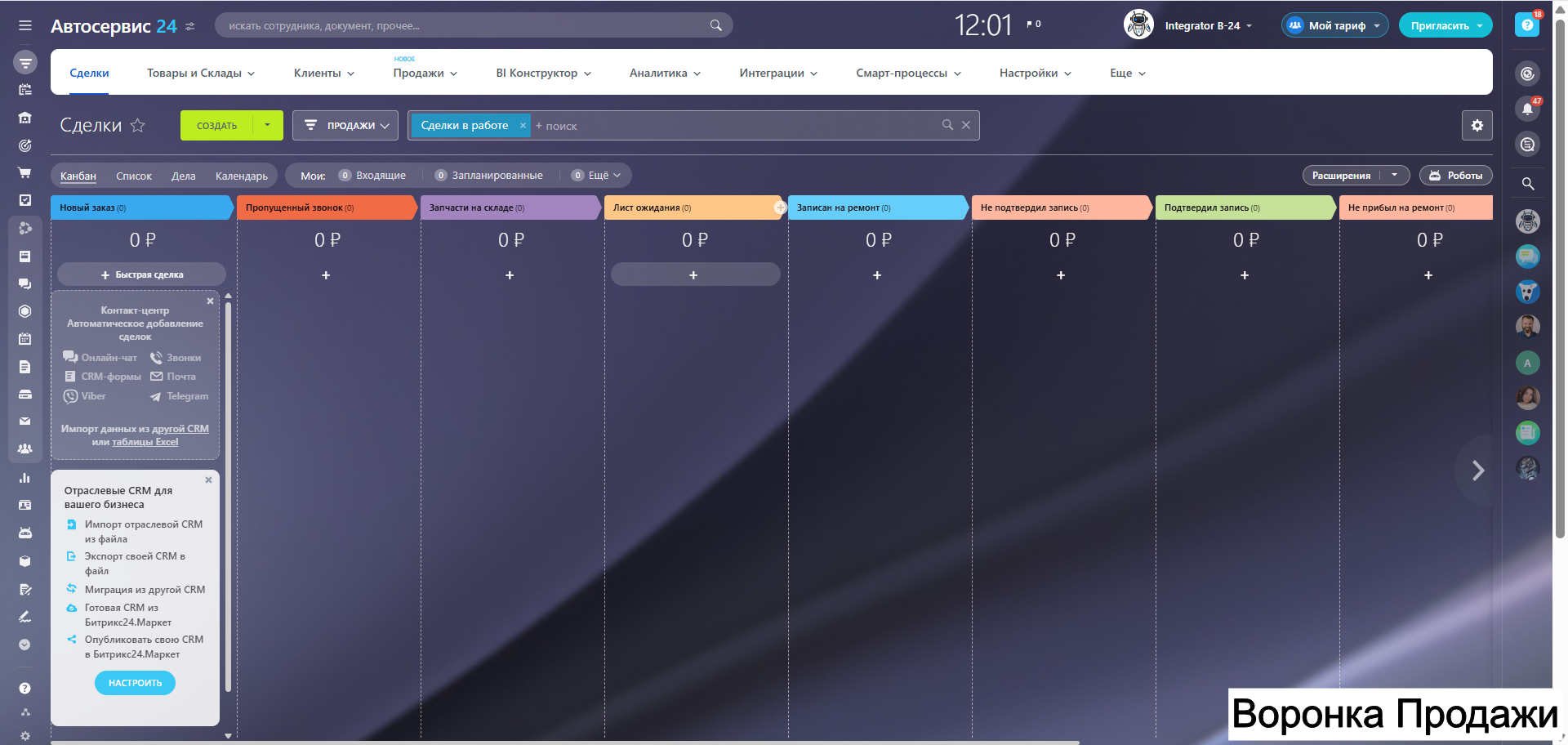Open the Еще item in the top menu
Image resolution: width=1568 pixels, height=745 pixels.
click(1128, 73)
